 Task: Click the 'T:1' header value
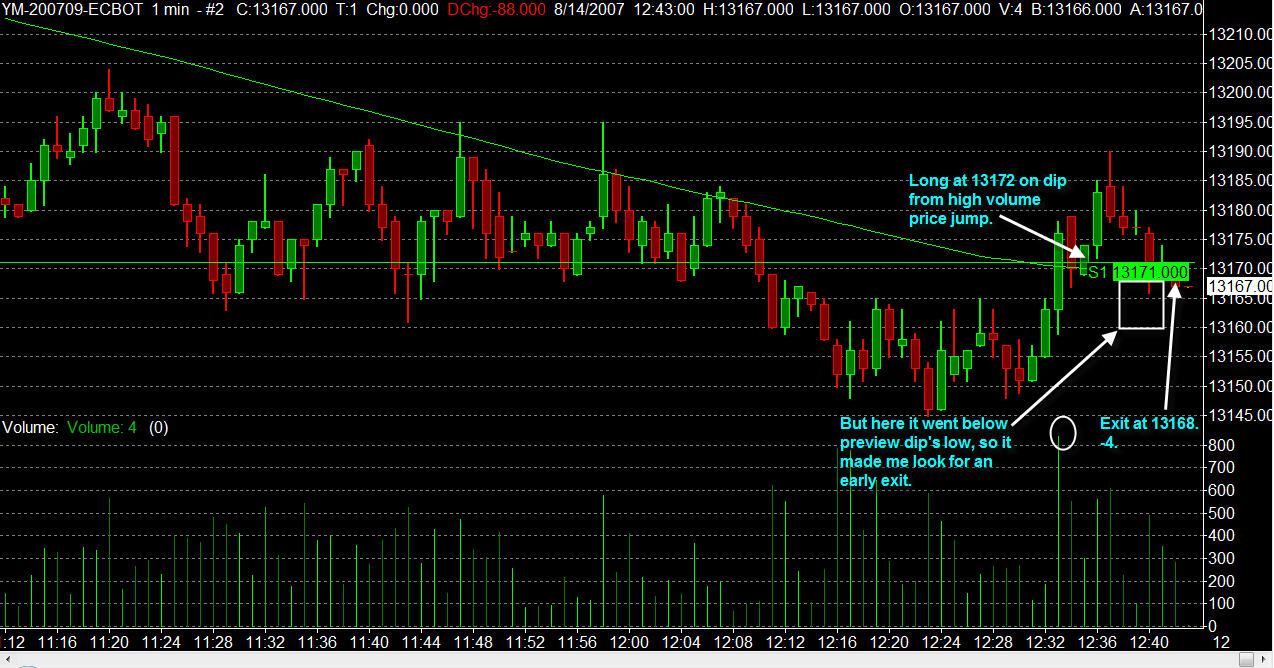pos(345,9)
